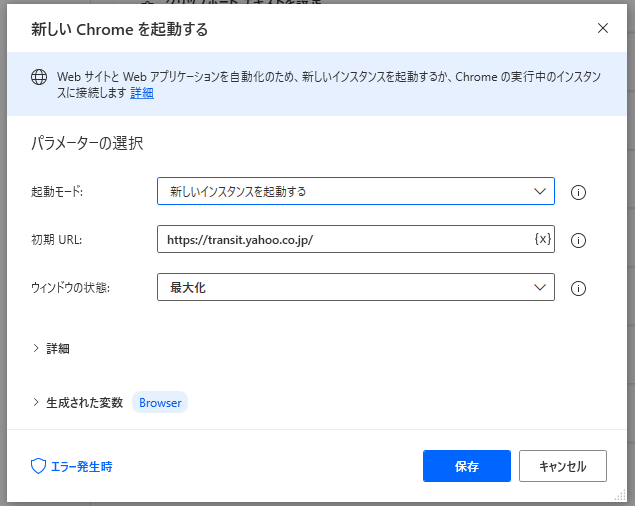The width and height of the screenshot is (635, 506).
Task: Click the info icon beside 初期 URL
Action: point(577,240)
